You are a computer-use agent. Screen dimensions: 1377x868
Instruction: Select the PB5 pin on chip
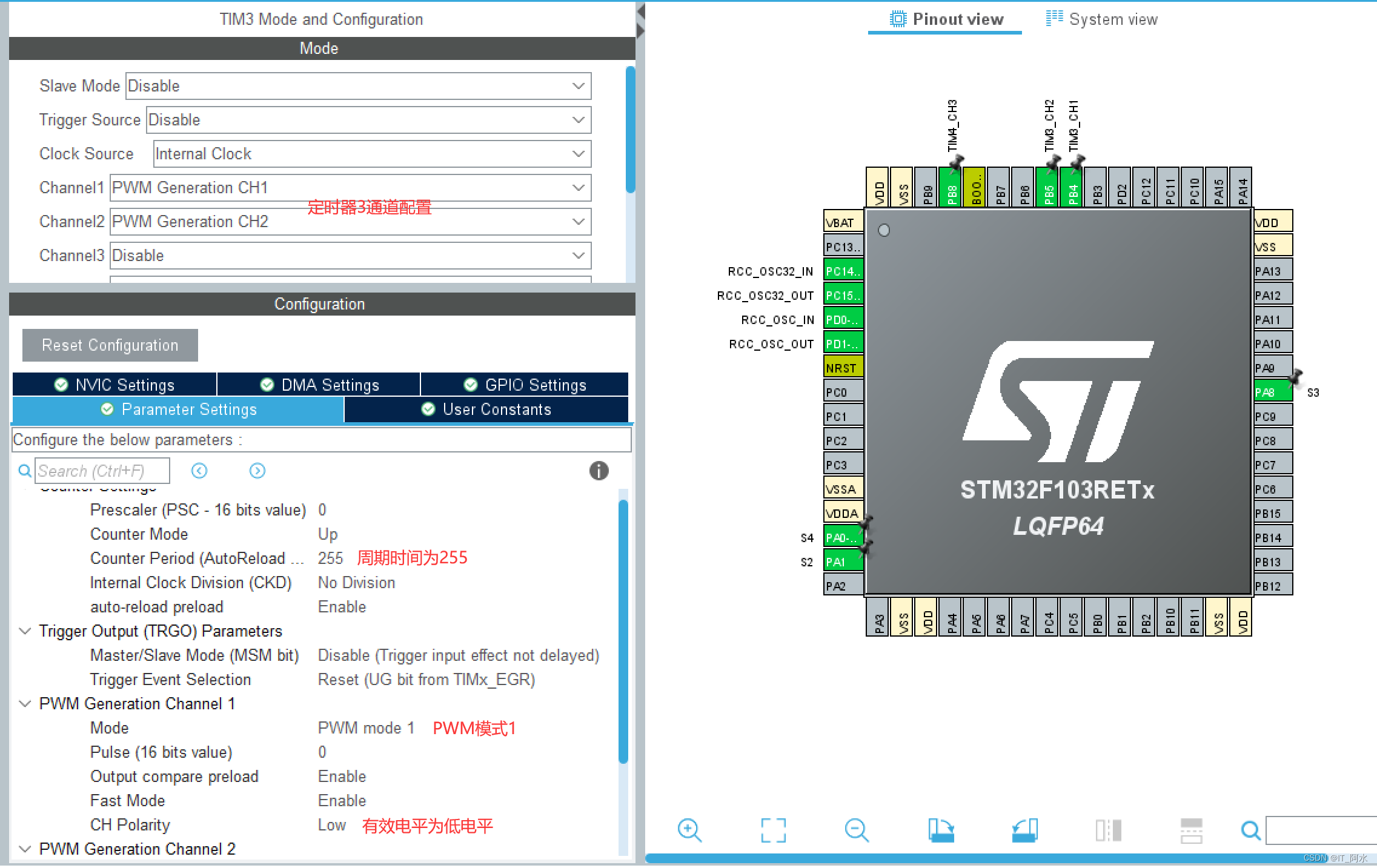[x=1047, y=187]
